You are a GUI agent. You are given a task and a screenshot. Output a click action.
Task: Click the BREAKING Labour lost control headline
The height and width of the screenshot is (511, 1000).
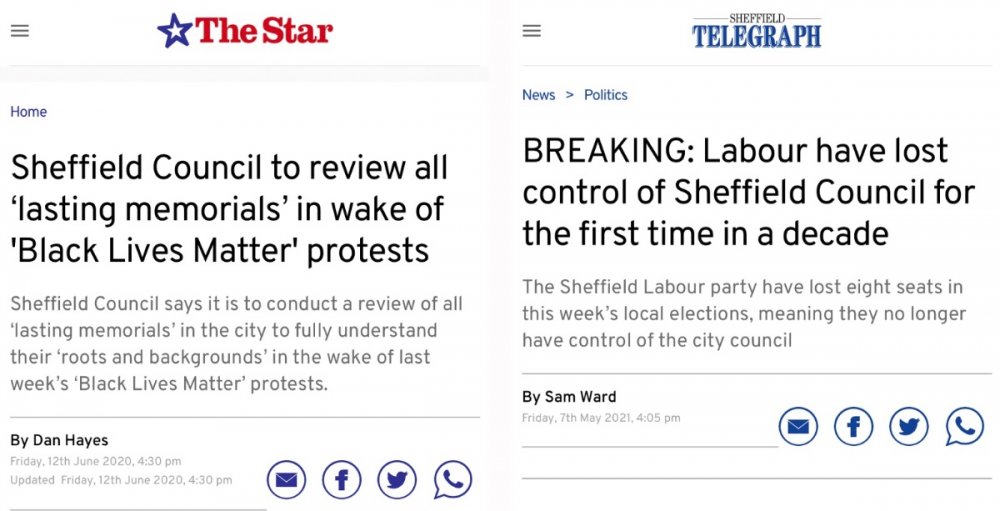click(x=748, y=192)
